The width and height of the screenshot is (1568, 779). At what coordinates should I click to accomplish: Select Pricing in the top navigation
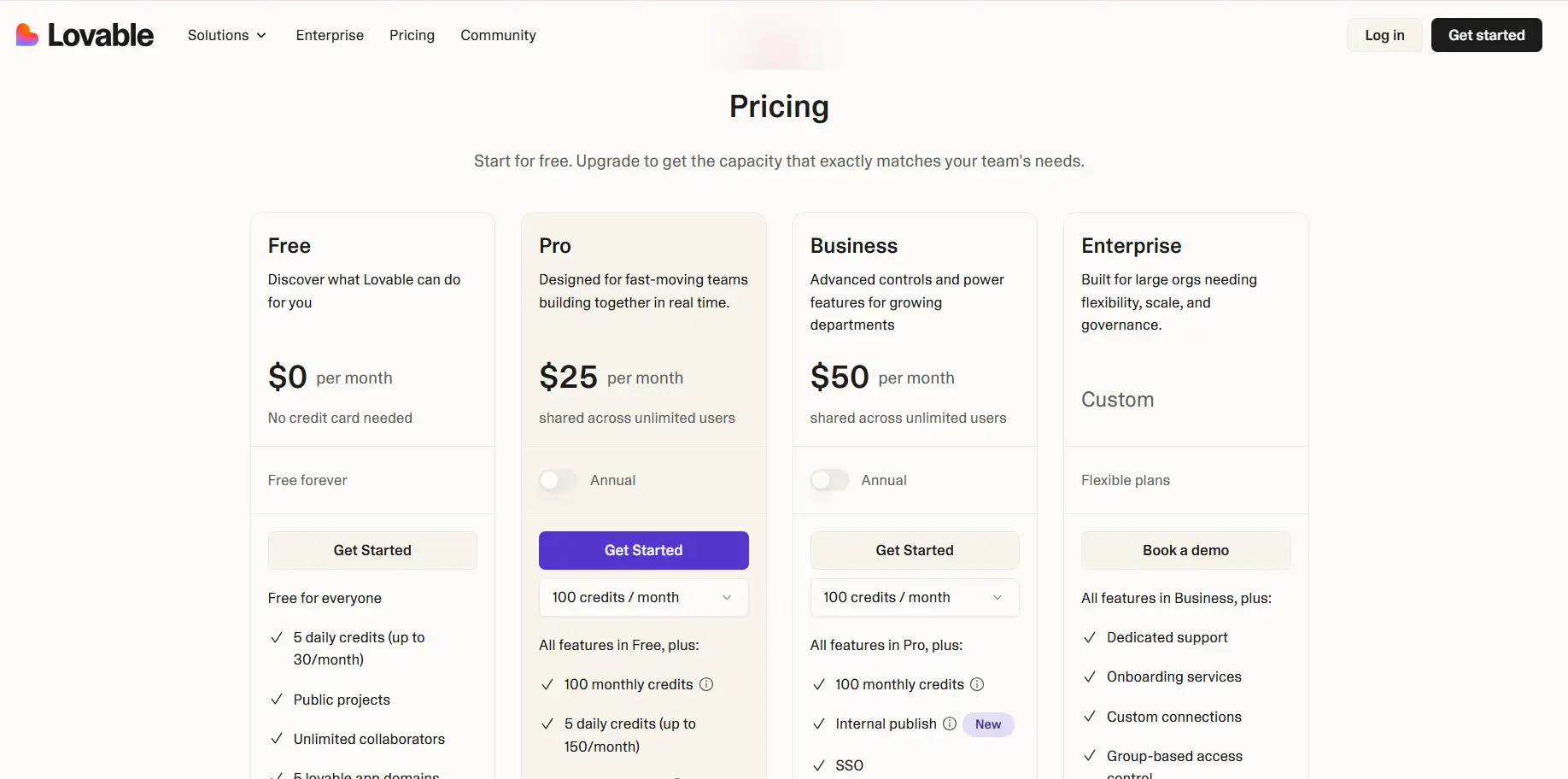tap(412, 35)
